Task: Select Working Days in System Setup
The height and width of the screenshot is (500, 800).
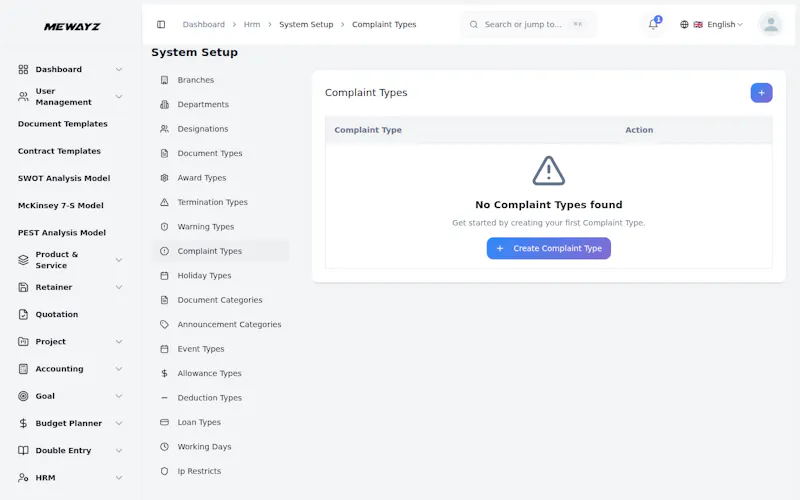Action: [204, 447]
